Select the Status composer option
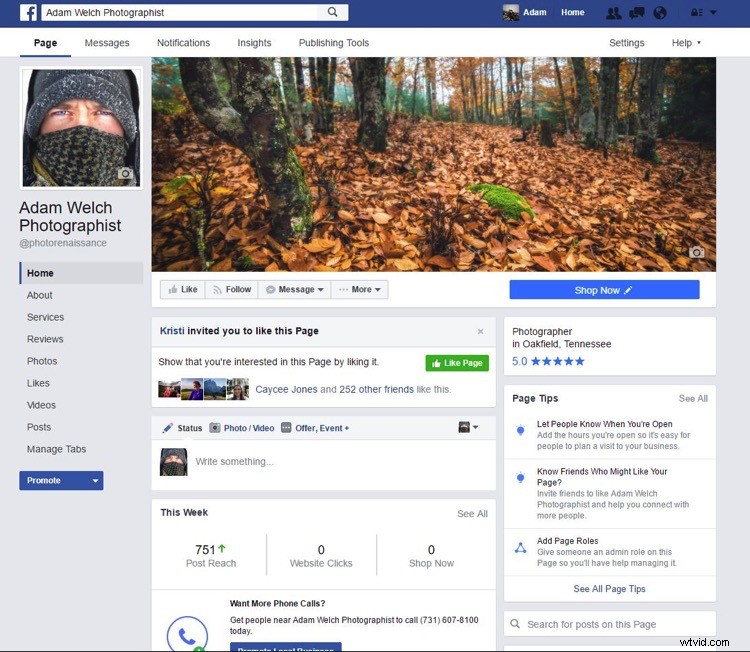 coord(183,428)
